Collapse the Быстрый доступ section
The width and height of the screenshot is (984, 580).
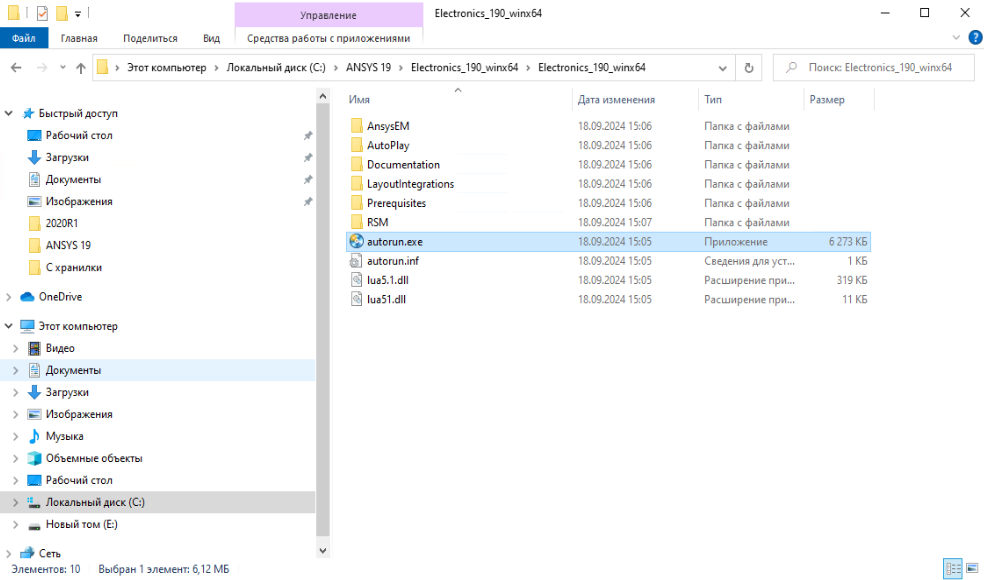[9, 114]
